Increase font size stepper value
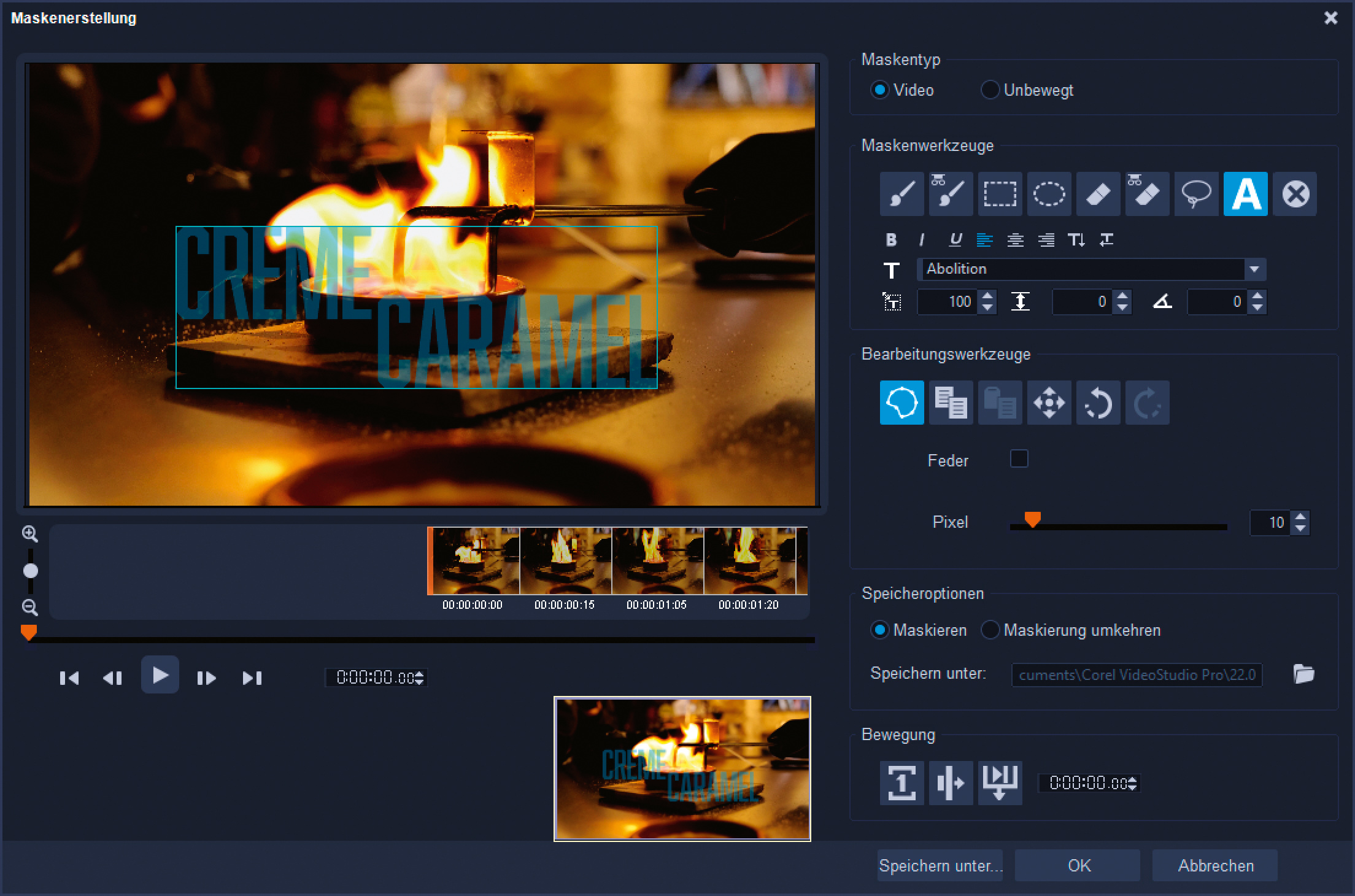Image resolution: width=1355 pixels, height=896 pixels. coord(987,296)
